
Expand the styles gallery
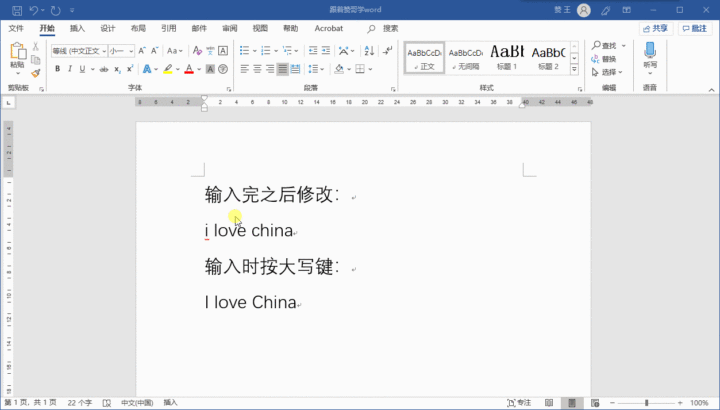[574, 69]
